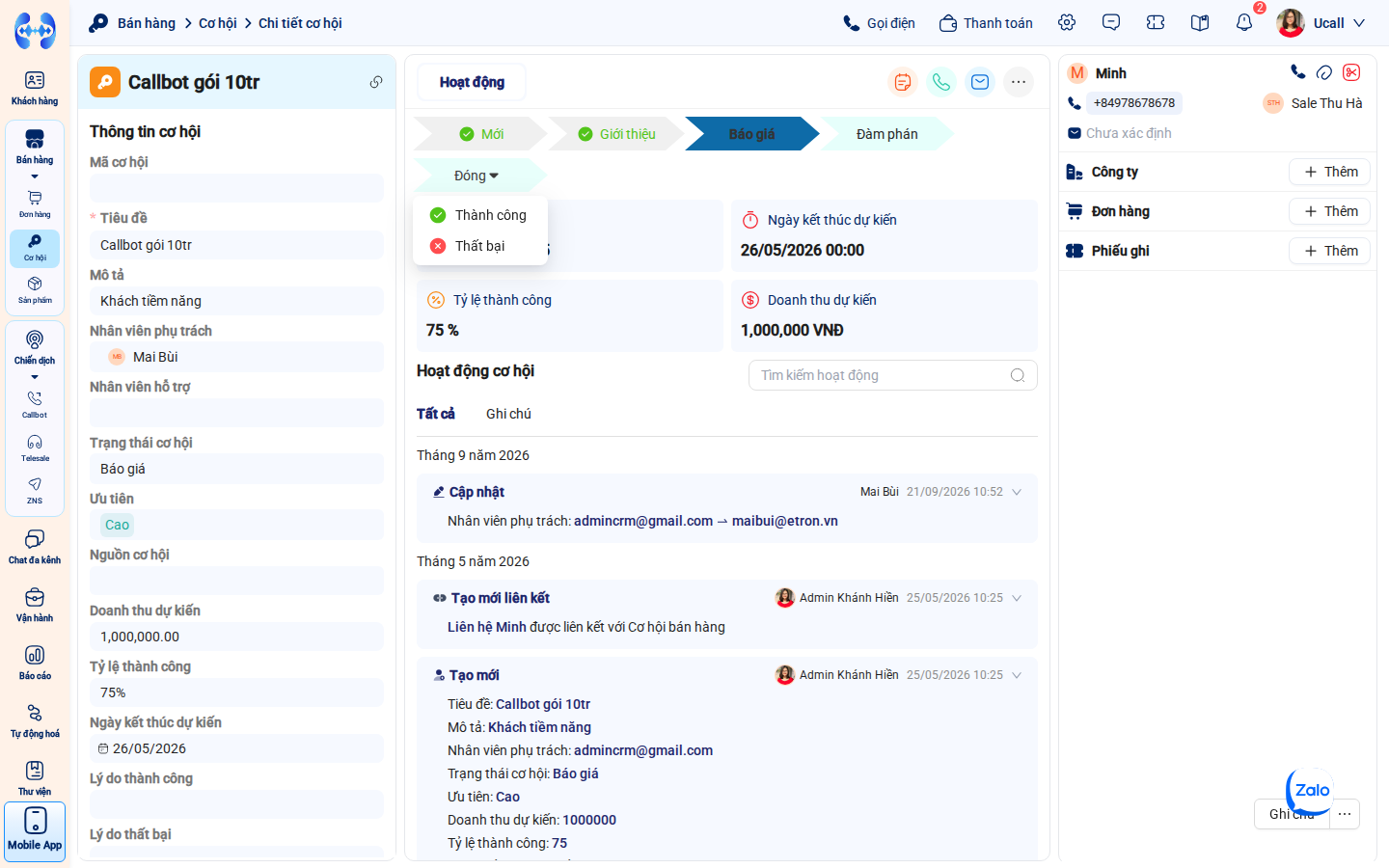Click the green phone call activity icon
The image size is (1389, 868).
941,82
